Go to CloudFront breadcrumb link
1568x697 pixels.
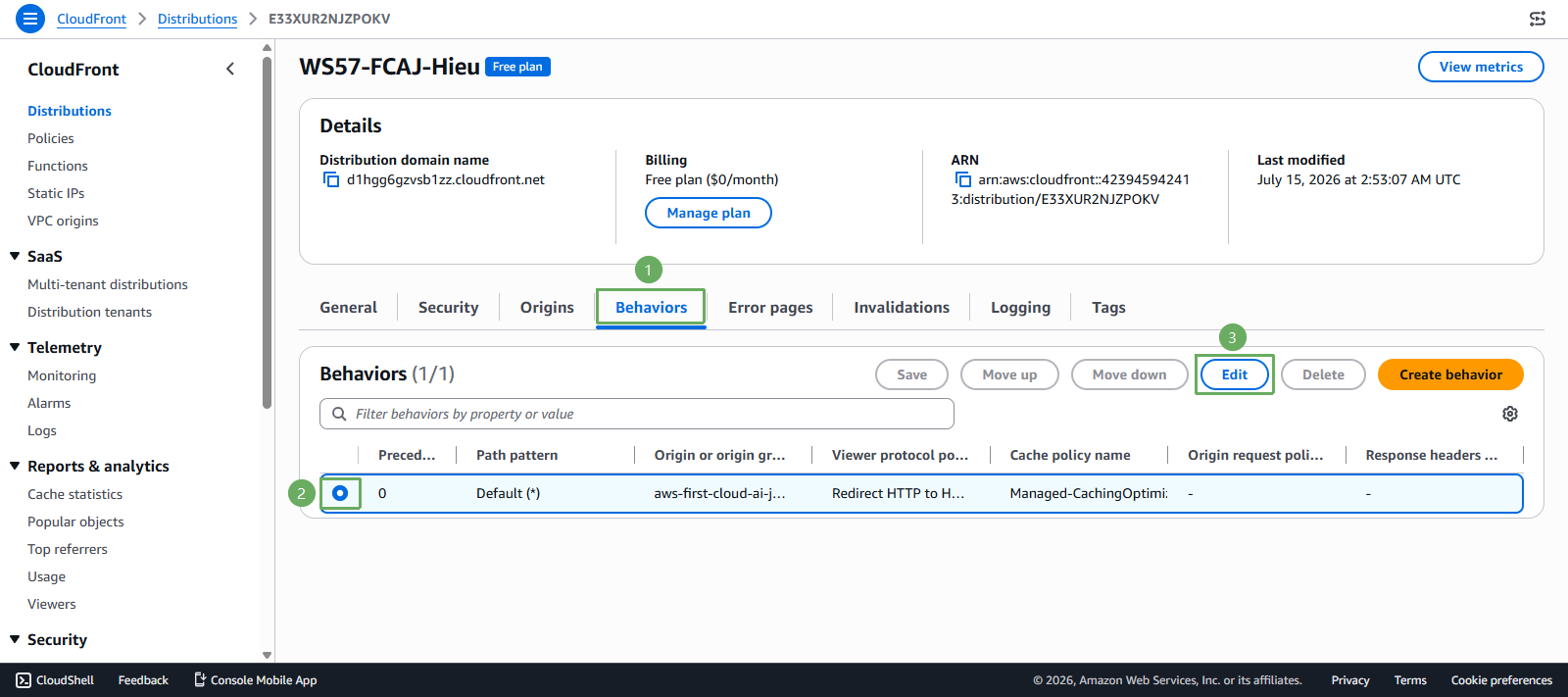[91, 19]
